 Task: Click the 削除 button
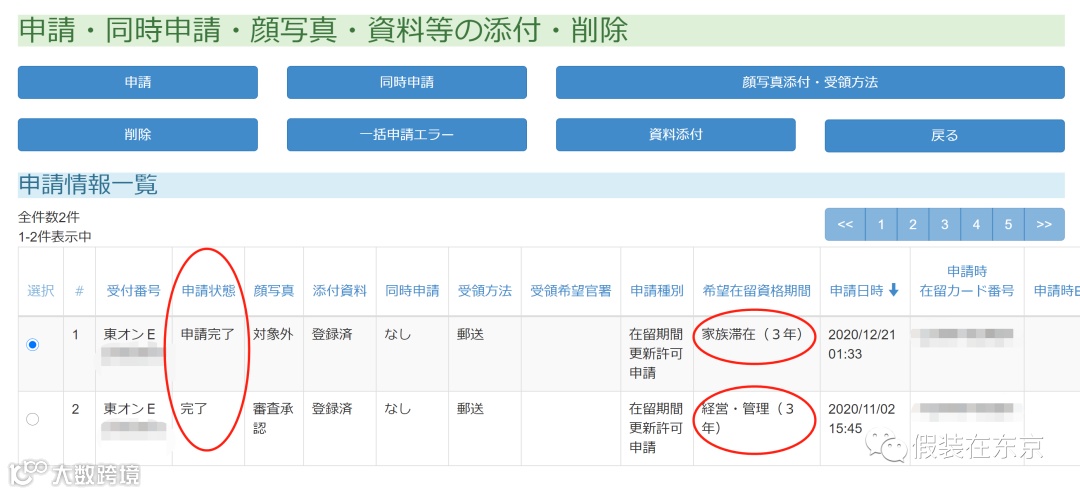(x=138, y=135)
